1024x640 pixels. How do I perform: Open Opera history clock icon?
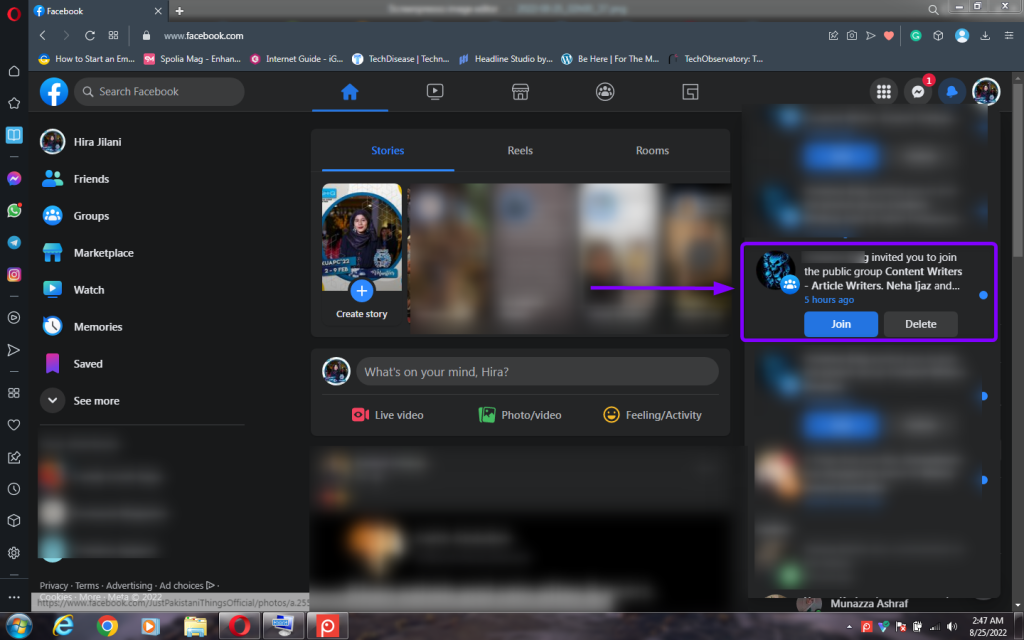[x=14, y=488]
